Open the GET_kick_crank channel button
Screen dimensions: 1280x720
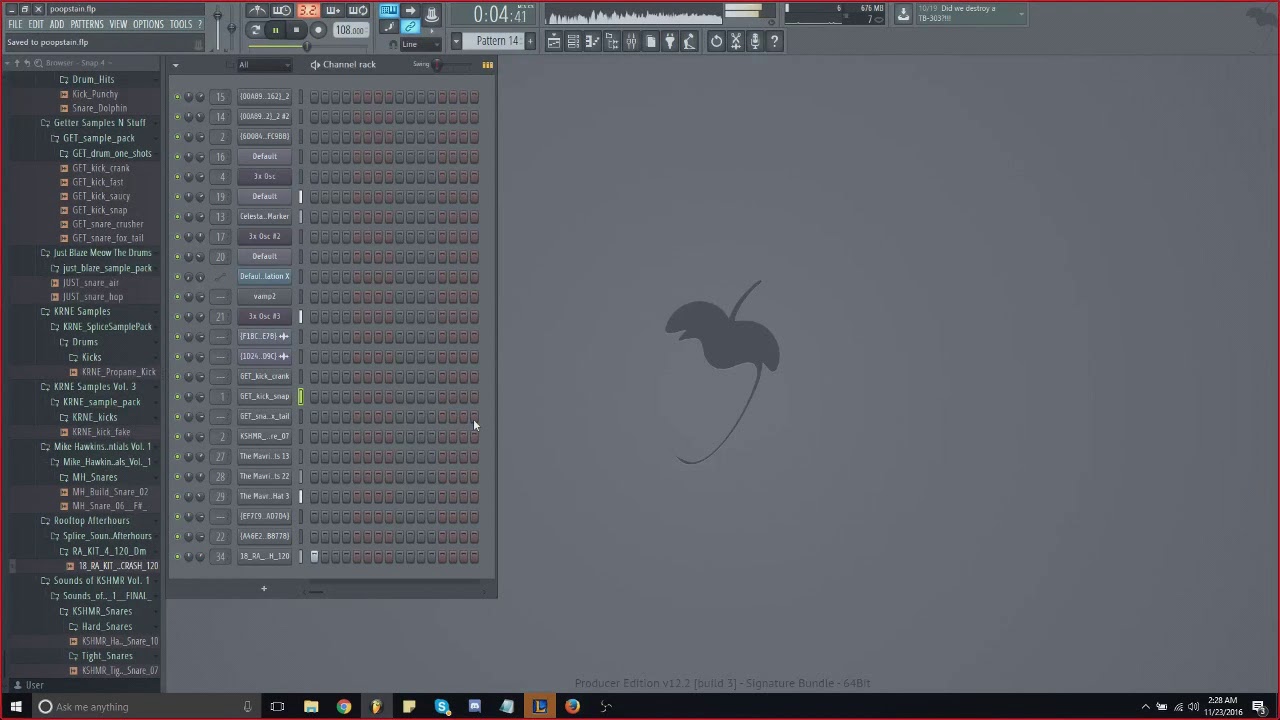pyautogui.click(x=265, y=377)
